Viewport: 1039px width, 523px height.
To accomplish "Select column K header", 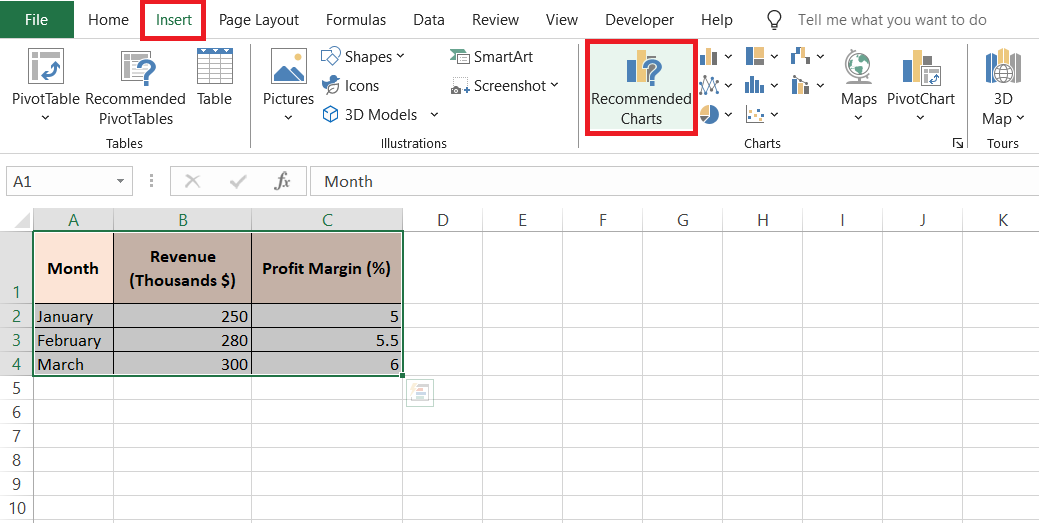I will 1002,219.
